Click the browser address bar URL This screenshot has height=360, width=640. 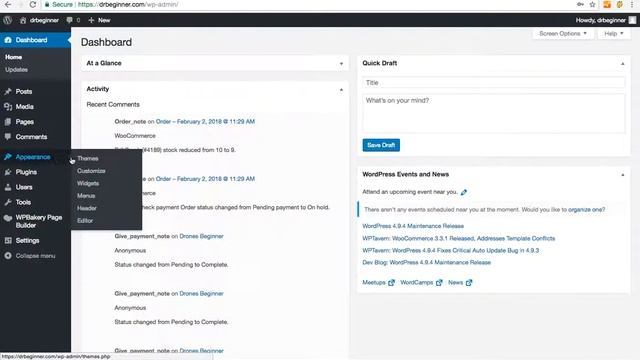coord(128,4)
